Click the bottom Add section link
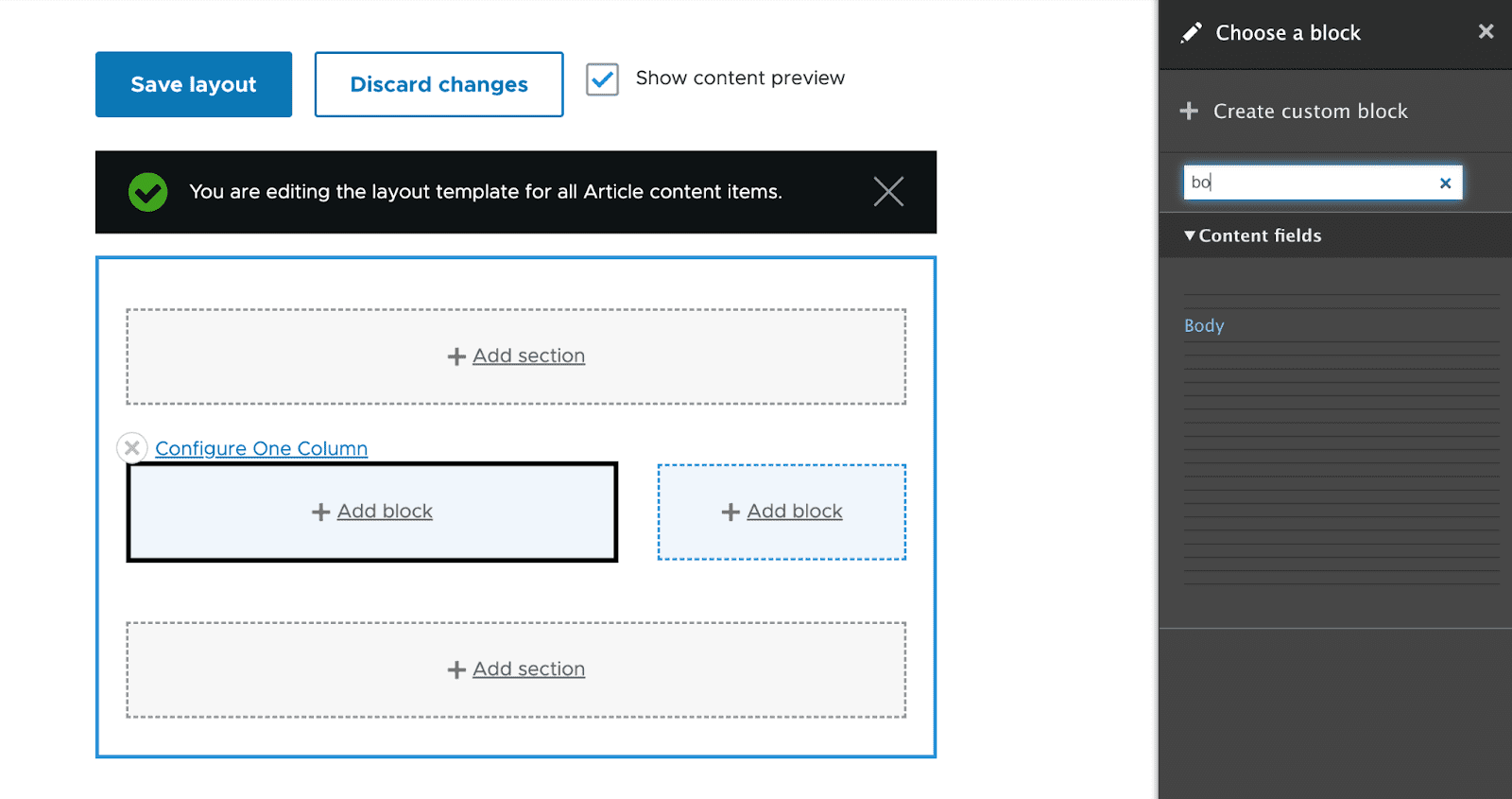The height and width of the screenshot is (799, 1512). 528,669
